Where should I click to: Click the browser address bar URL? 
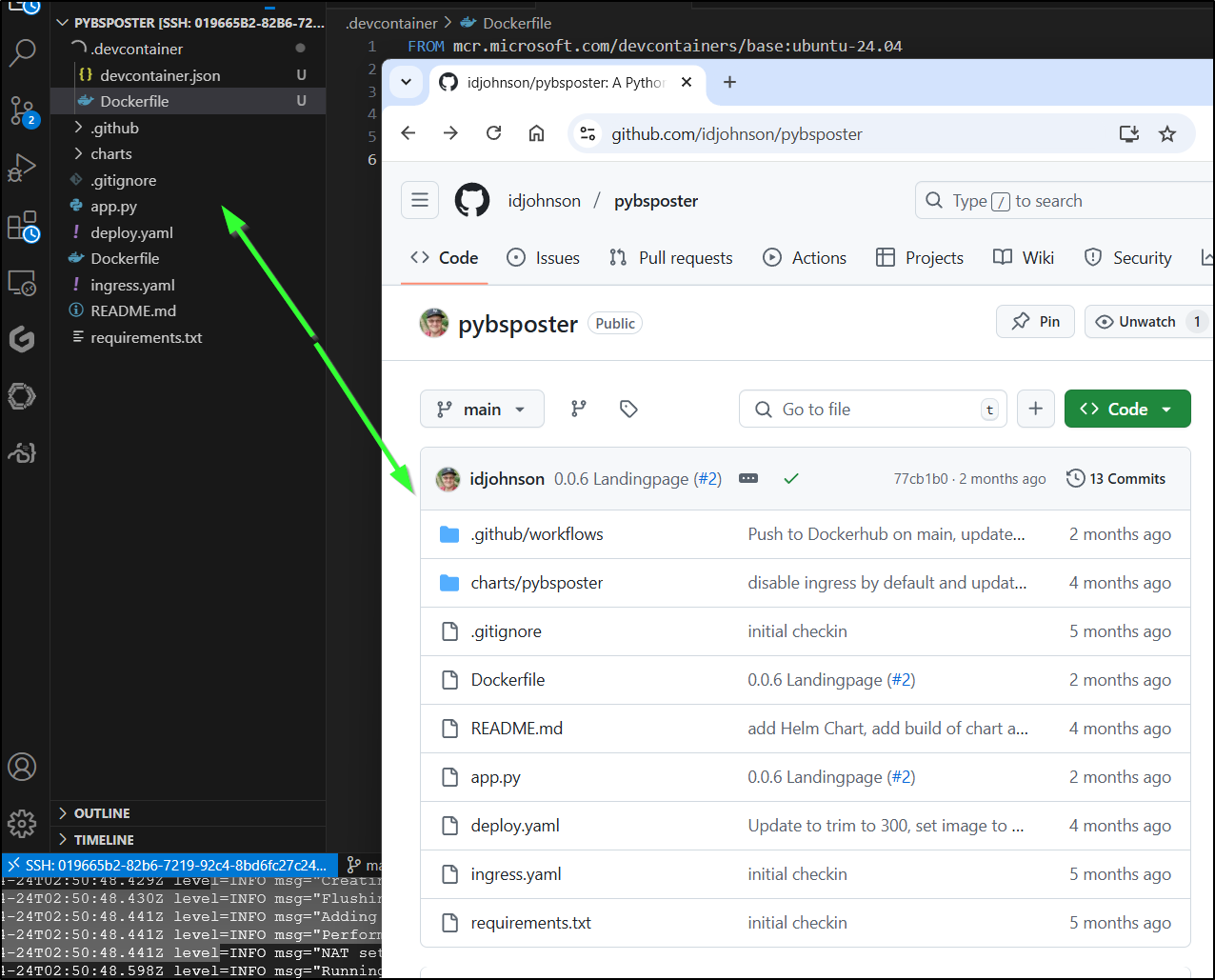point(737,134)
